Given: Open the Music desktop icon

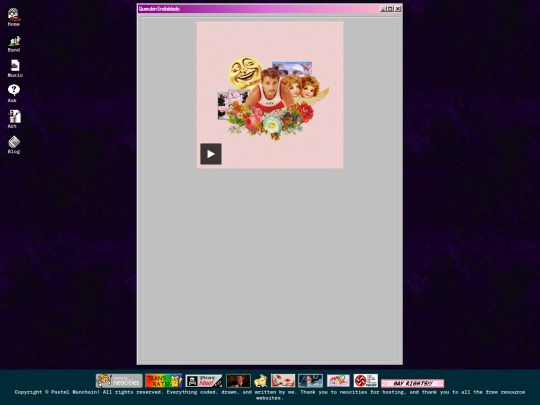Looking at the screenshot, I should coord(15,68).
